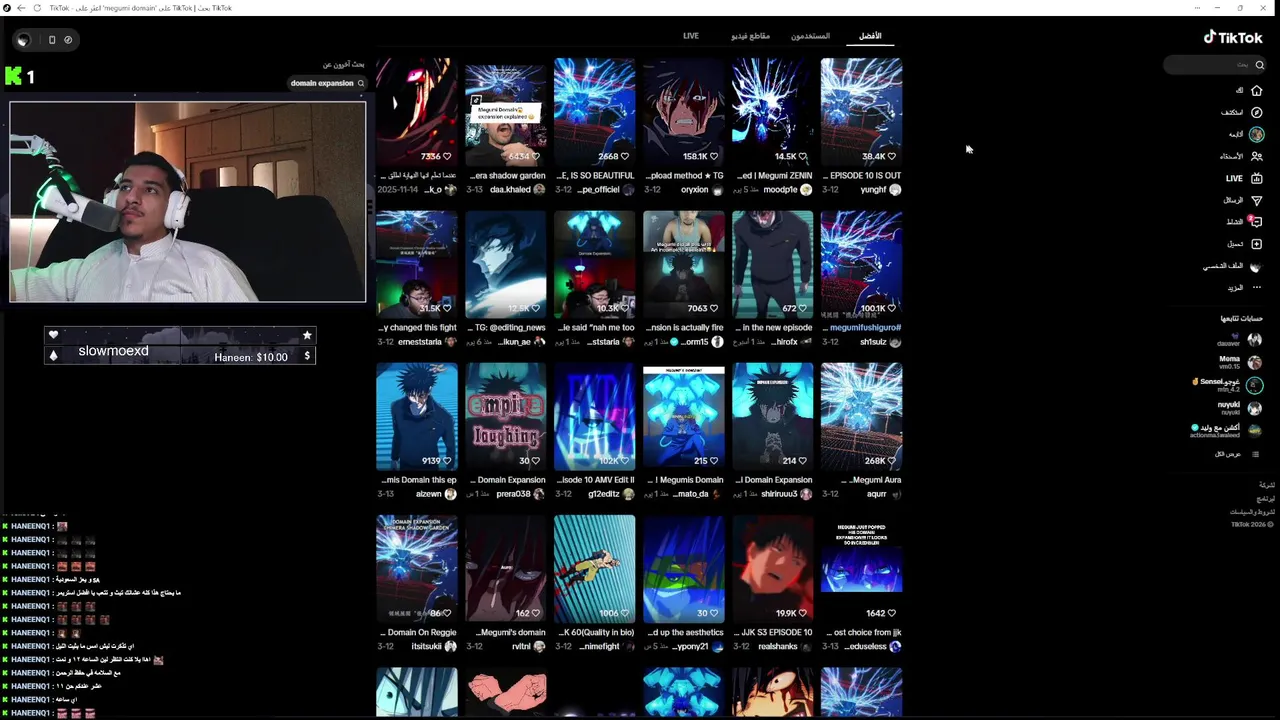Open the 'Megumi Aura' video with 268K likes
The image size is (1280, 720).
(x=861, y=416)
